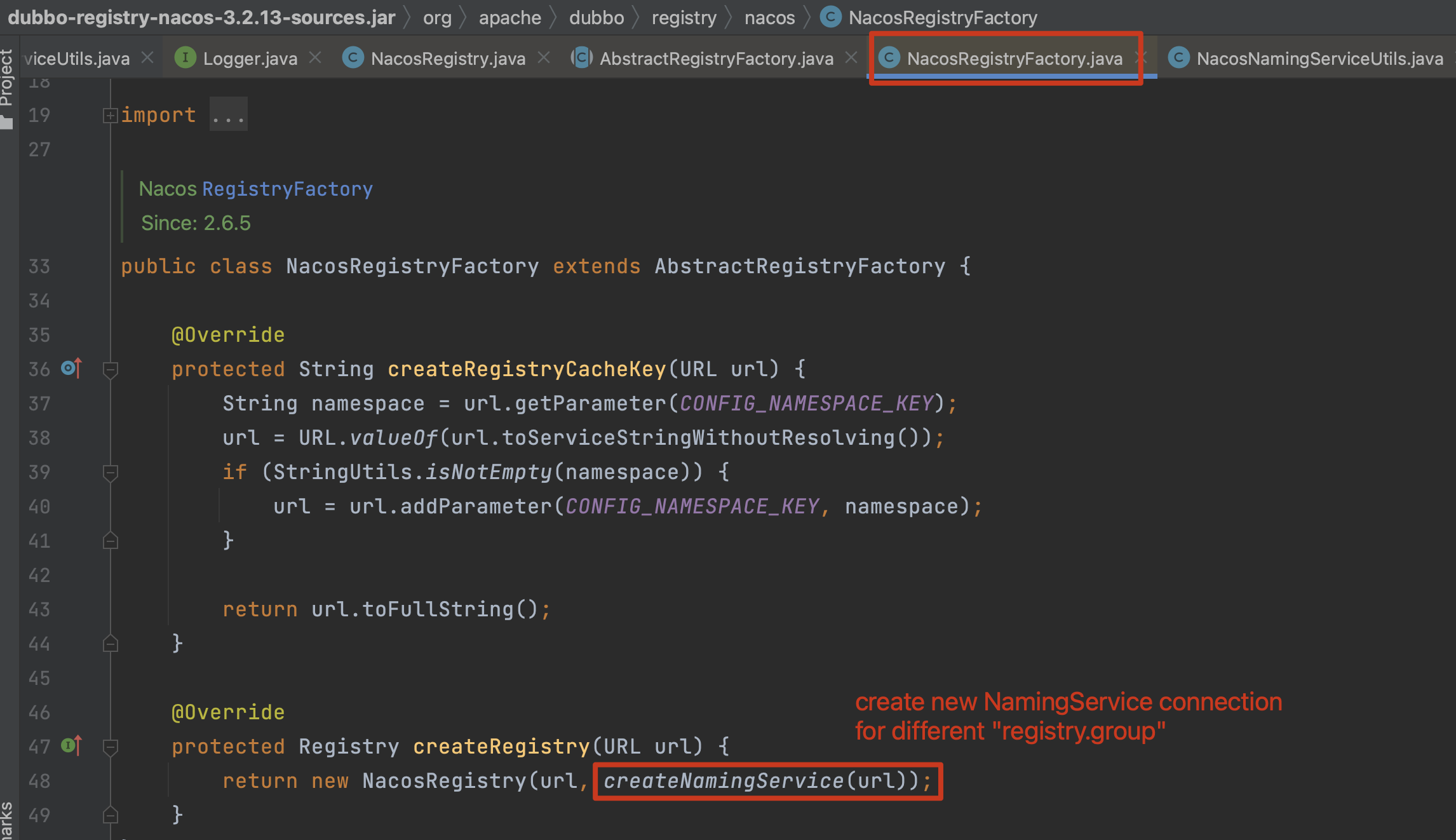Click the apache breadcrumb
The image size is (1456, 840).
(510, 17)
